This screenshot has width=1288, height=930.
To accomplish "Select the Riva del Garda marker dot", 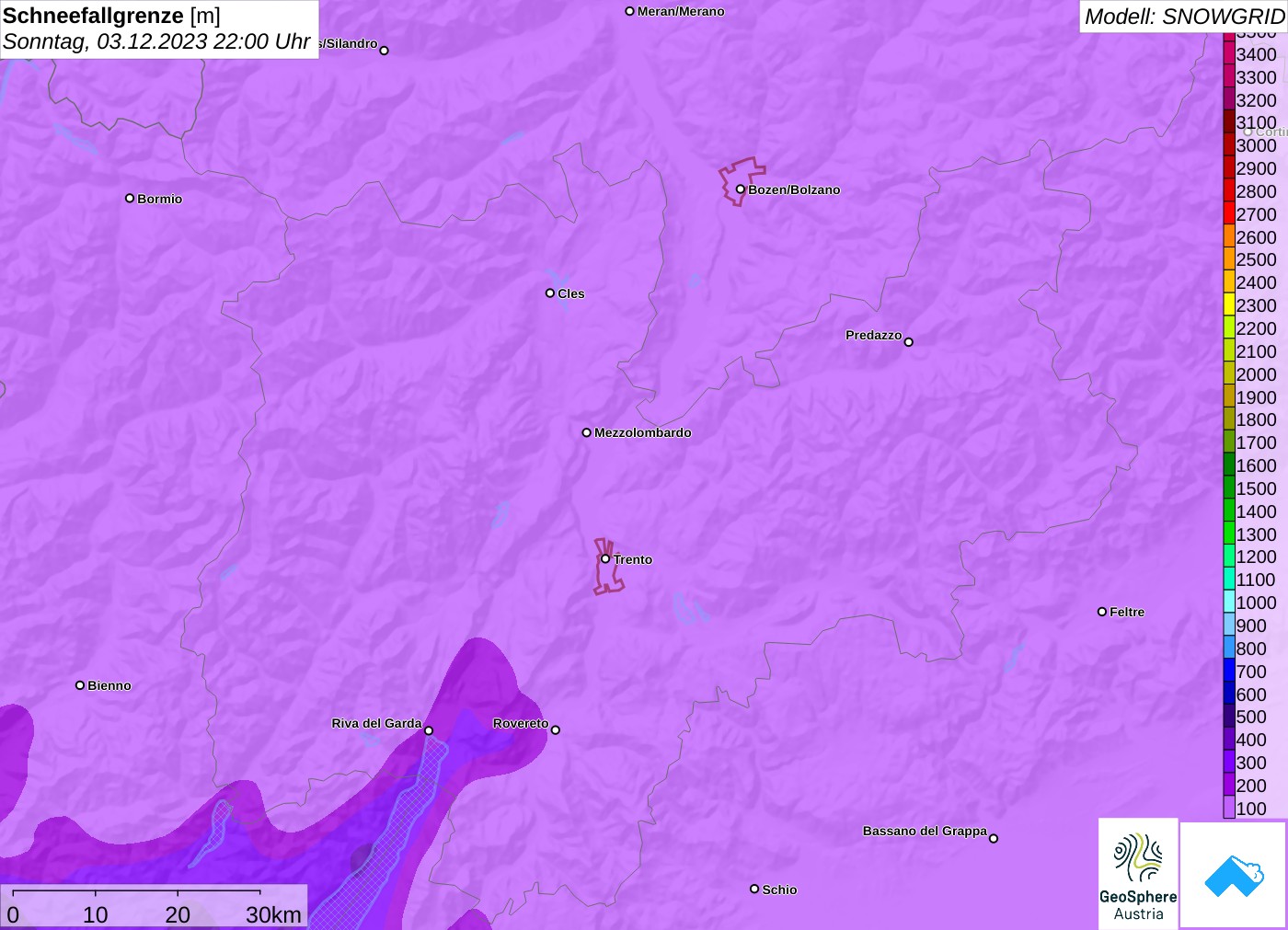I will [x=428, y=730].
